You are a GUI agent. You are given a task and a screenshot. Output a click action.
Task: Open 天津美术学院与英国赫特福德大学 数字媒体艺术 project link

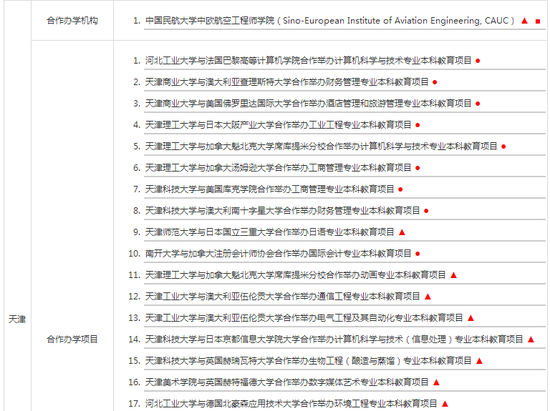(x=287, y=382)
